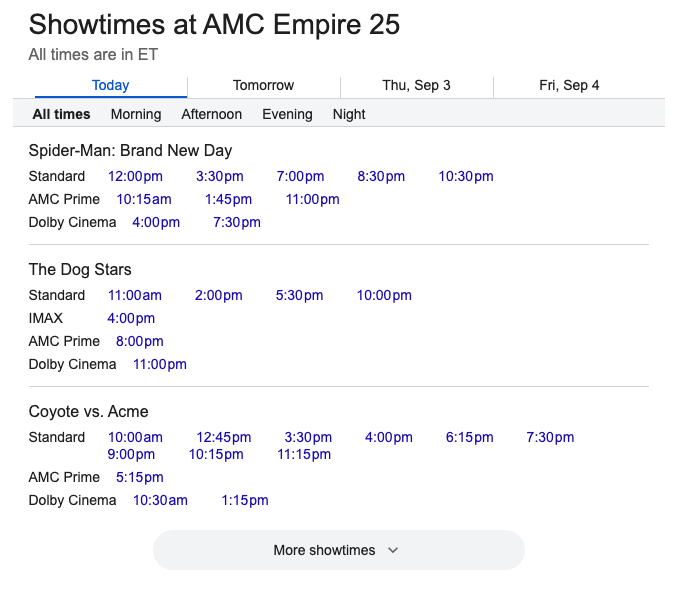Choose Spider-Man Standard 8:30pm showtime
This screenshot has height=590, width=690.
click(381, 176)
